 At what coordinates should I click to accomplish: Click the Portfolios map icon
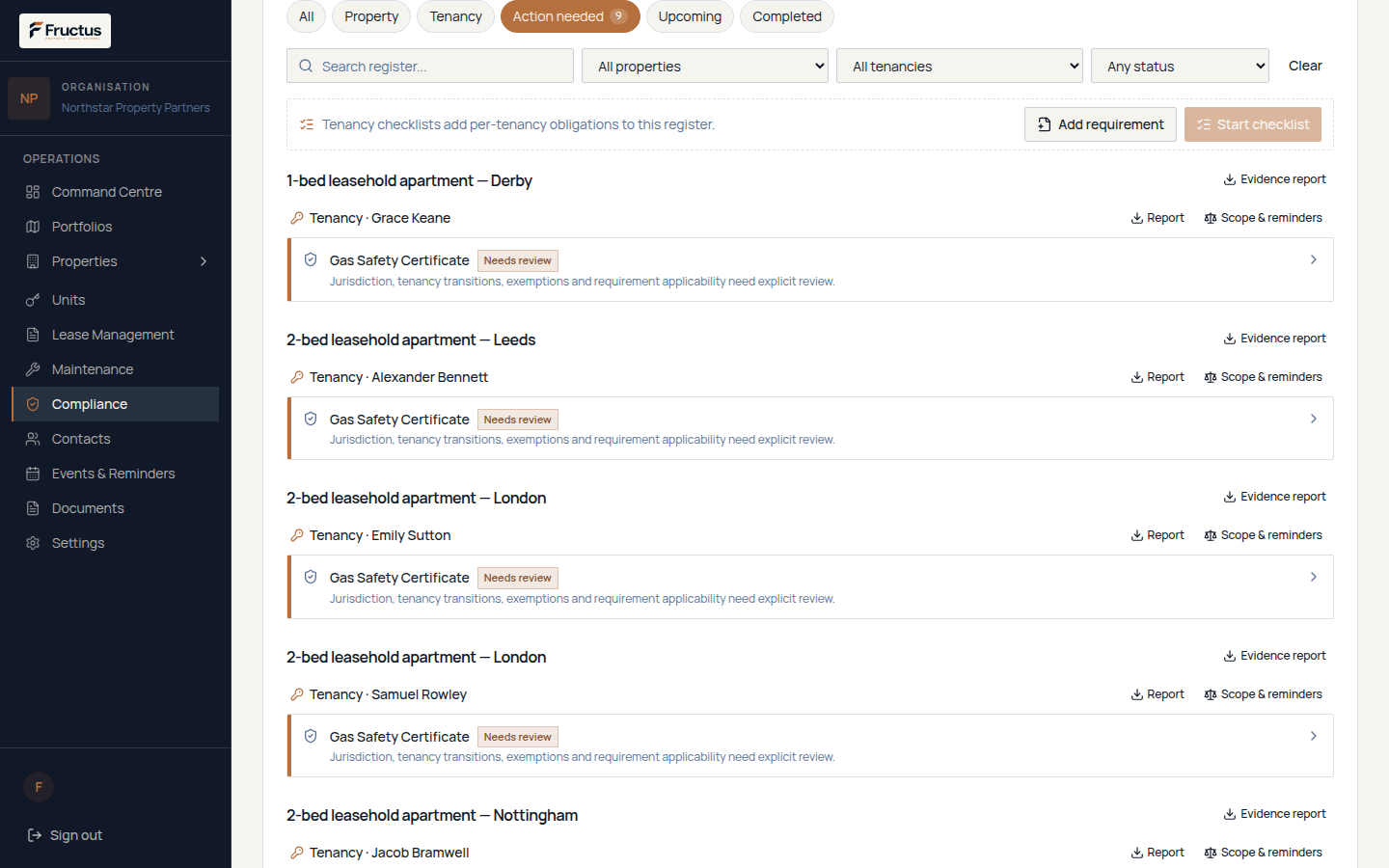[x=33, y=227]
